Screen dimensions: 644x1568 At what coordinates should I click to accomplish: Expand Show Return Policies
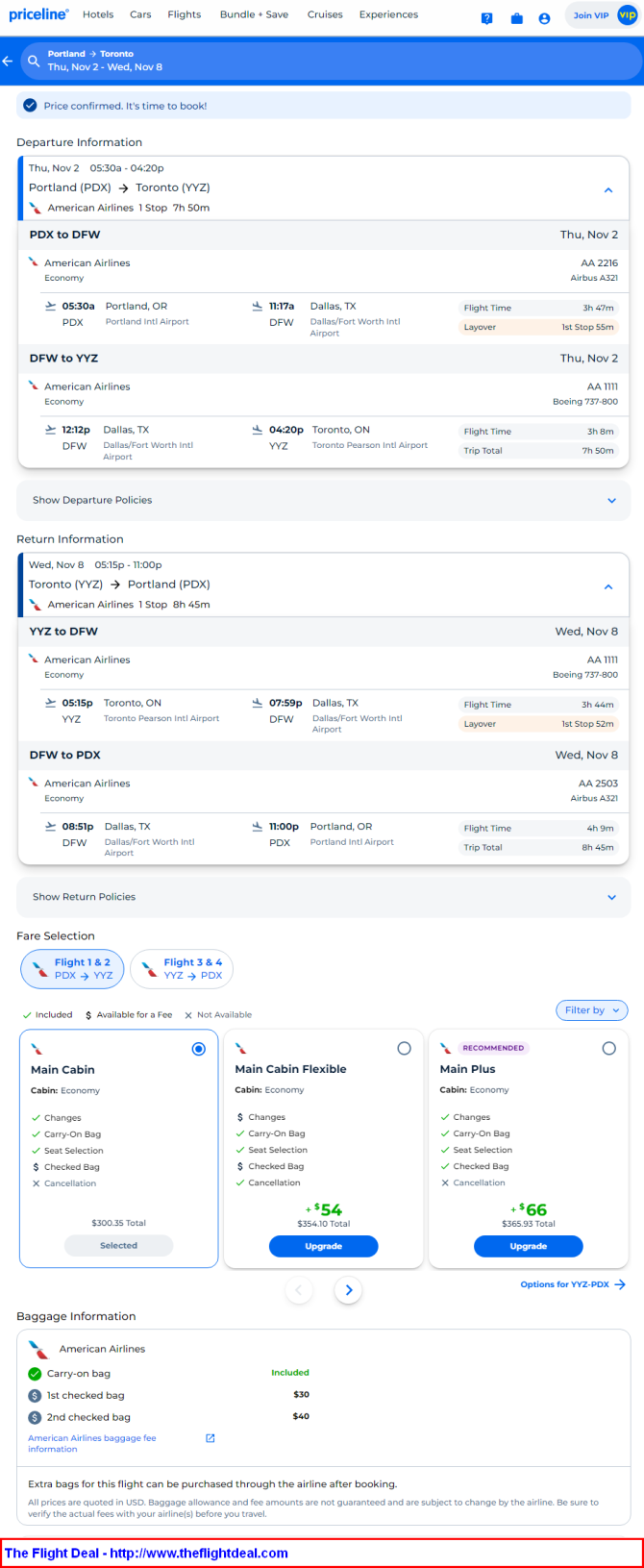(x=323, y=897)
